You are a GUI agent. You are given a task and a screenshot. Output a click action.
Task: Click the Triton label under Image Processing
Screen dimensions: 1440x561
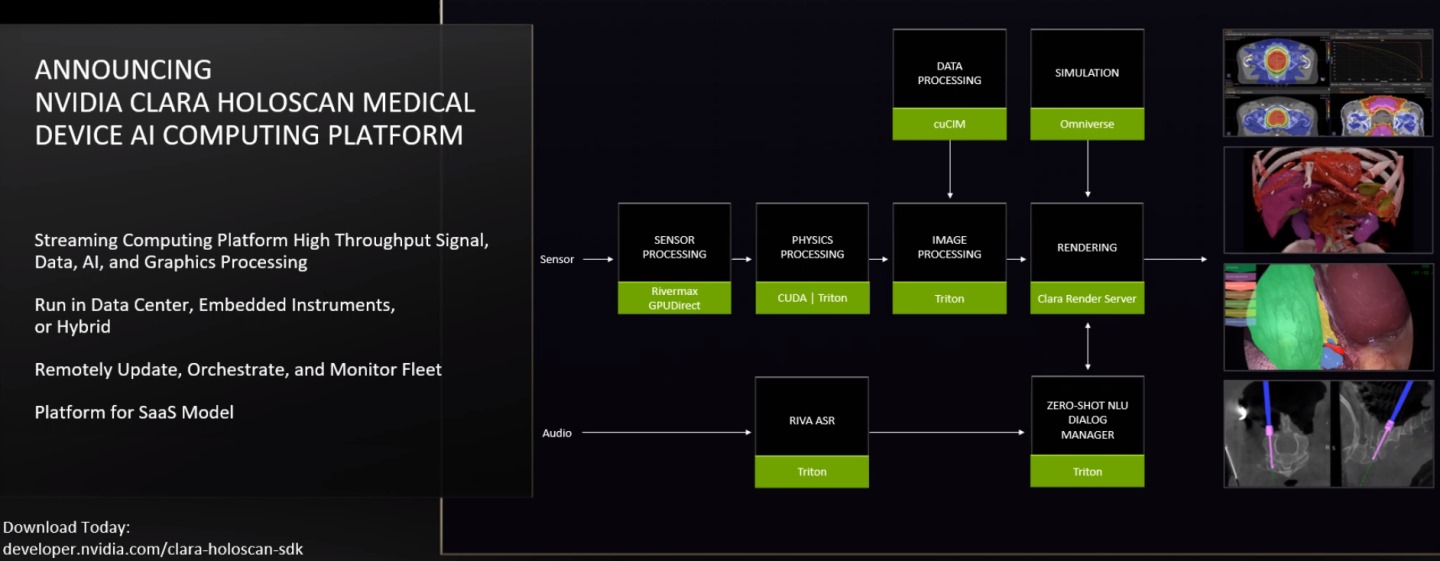pyautogui.click(x=950, y=298)
